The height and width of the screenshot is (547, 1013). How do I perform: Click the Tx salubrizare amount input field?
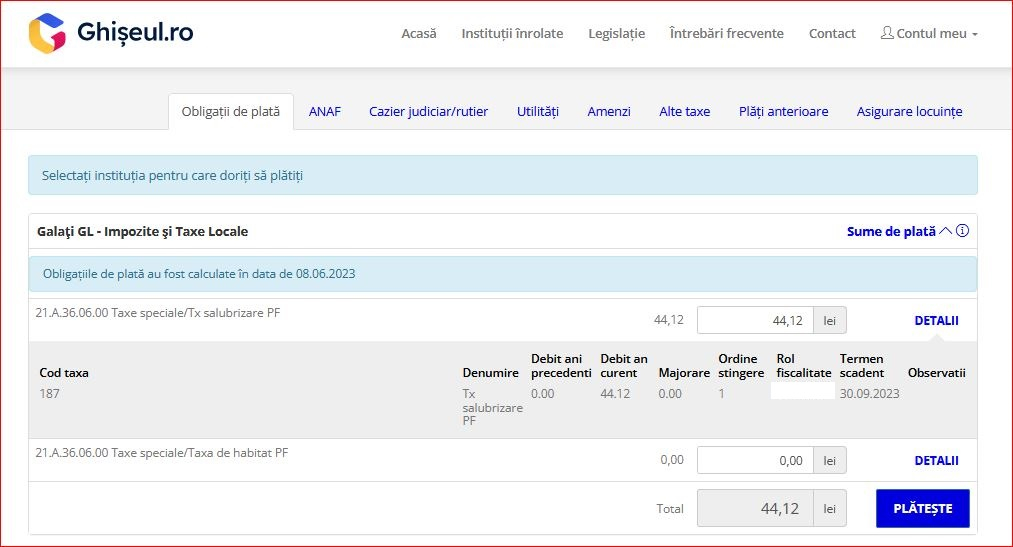coord(754,321)
